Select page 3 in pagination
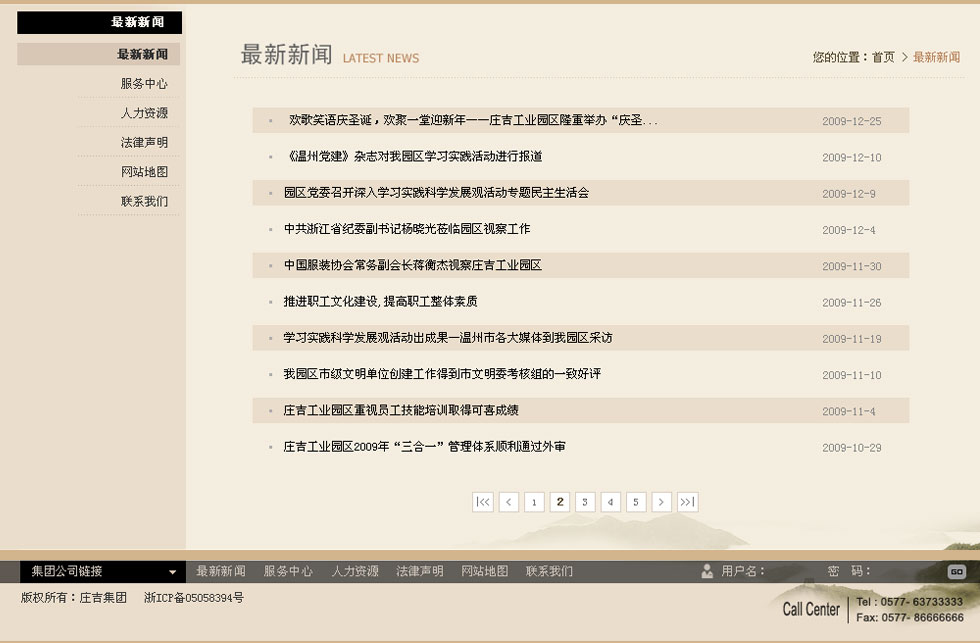 586,502
